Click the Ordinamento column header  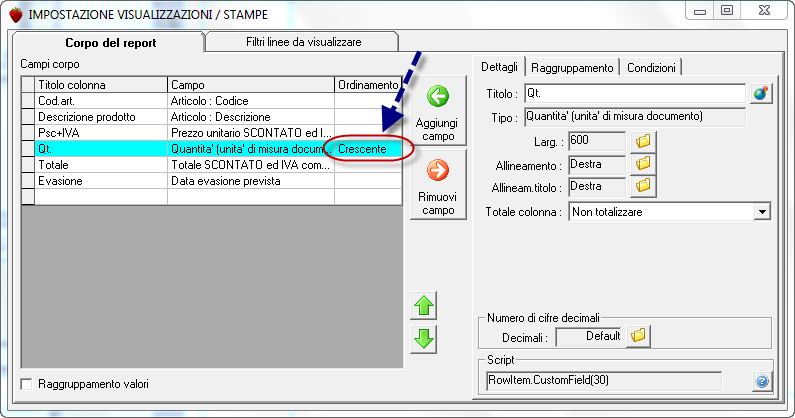(368, 85)
